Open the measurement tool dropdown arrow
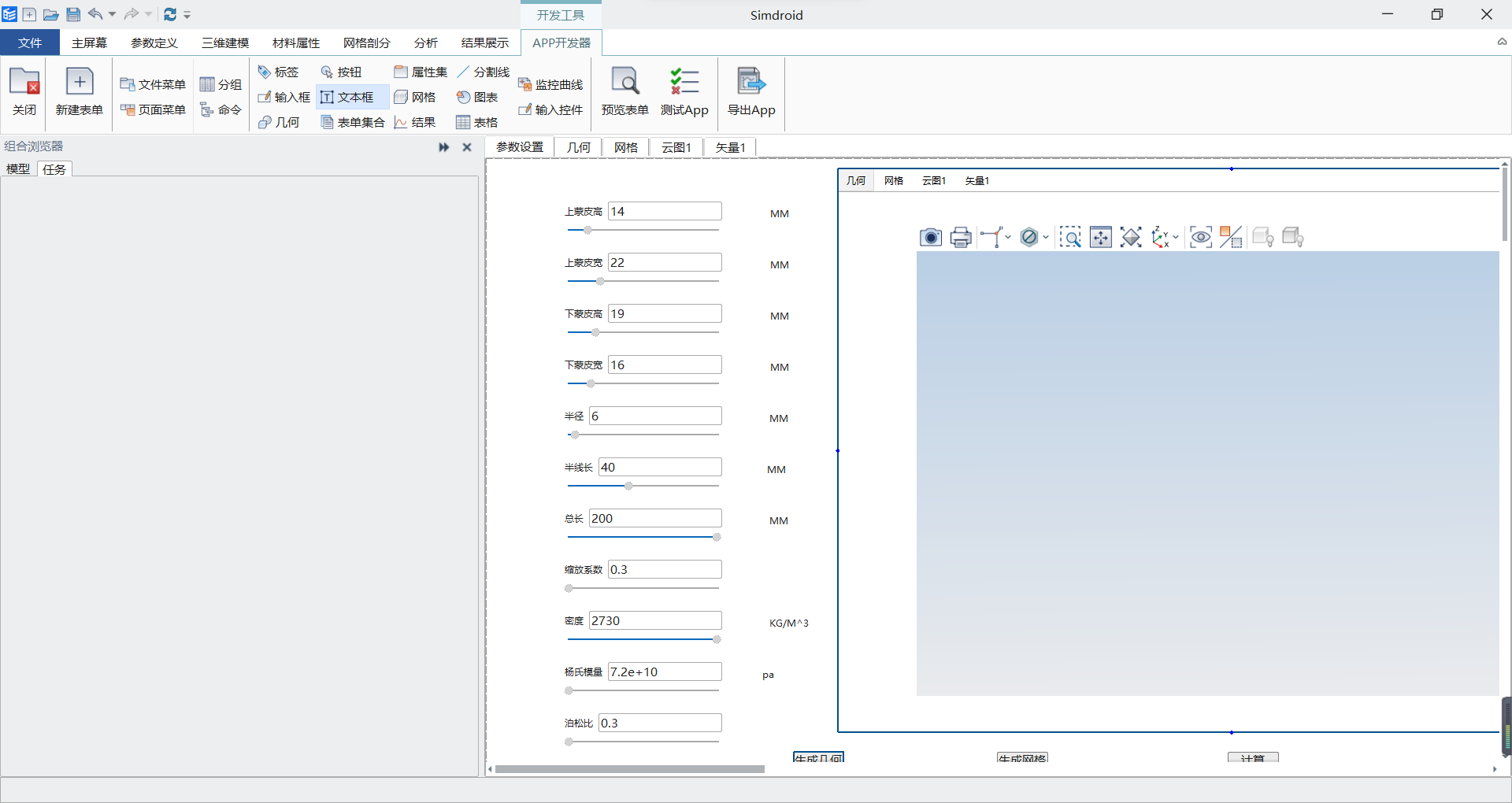The height and width of the screenshot is (803, 1512). (x=1008, y=237)
